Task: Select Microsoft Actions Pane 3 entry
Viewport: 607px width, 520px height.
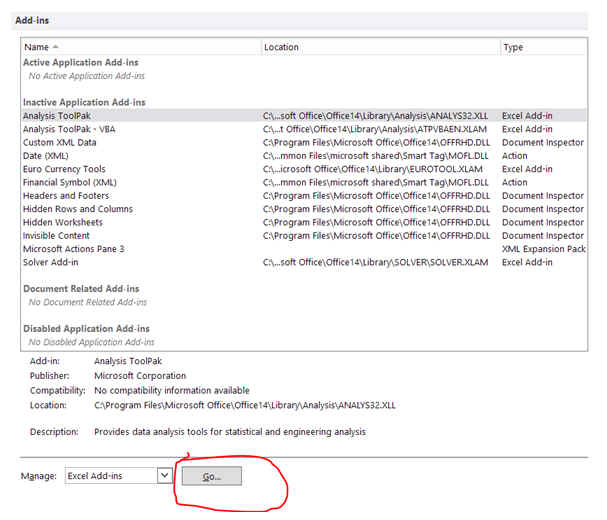Action: (73, 249)
